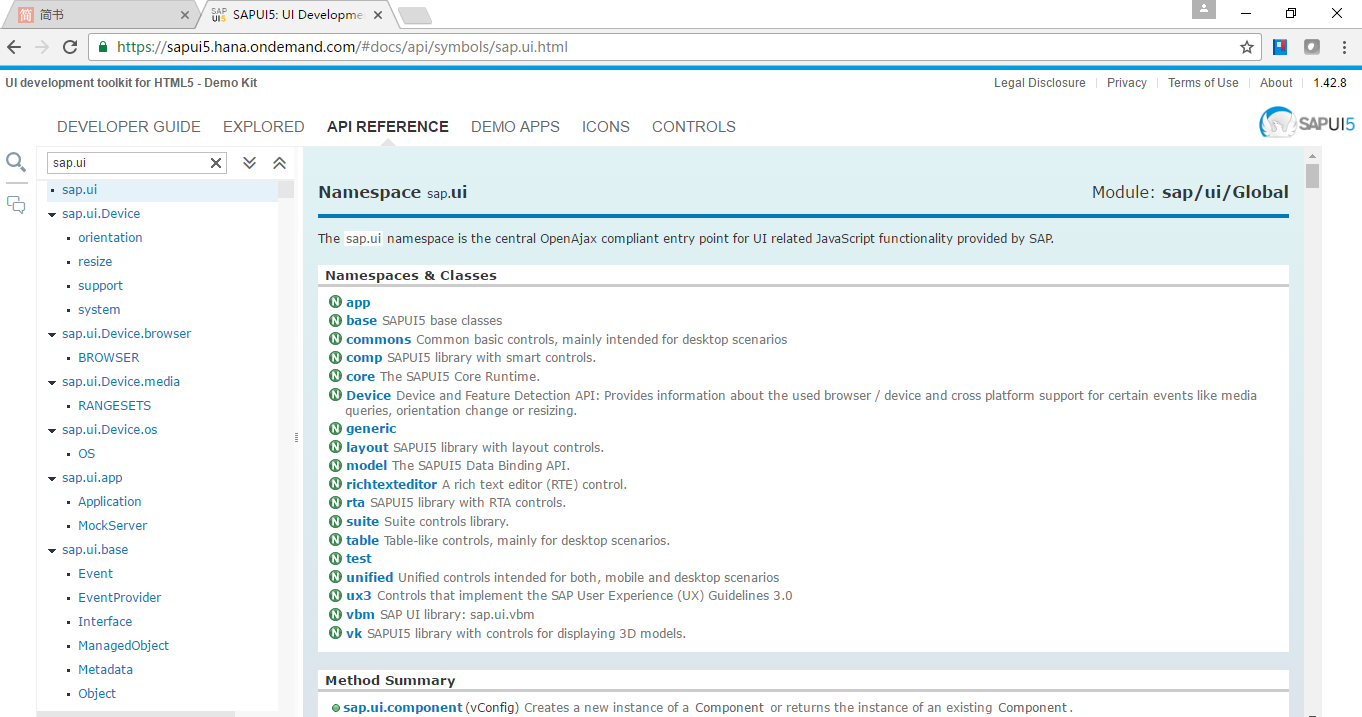
Task: Click the search magnifier icon in the sidebar
Action: tap(15, 161)
